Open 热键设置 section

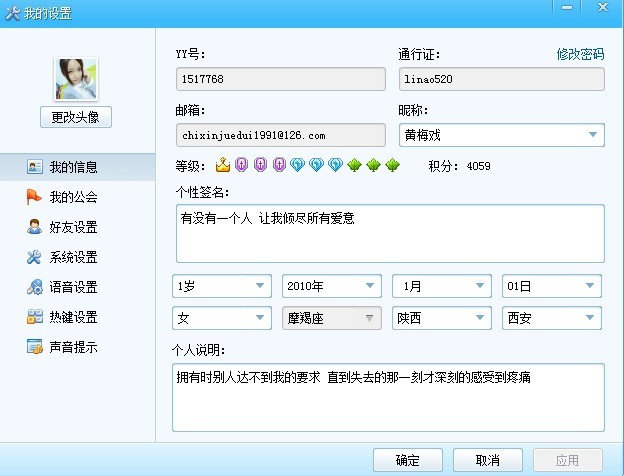(78, 317)
